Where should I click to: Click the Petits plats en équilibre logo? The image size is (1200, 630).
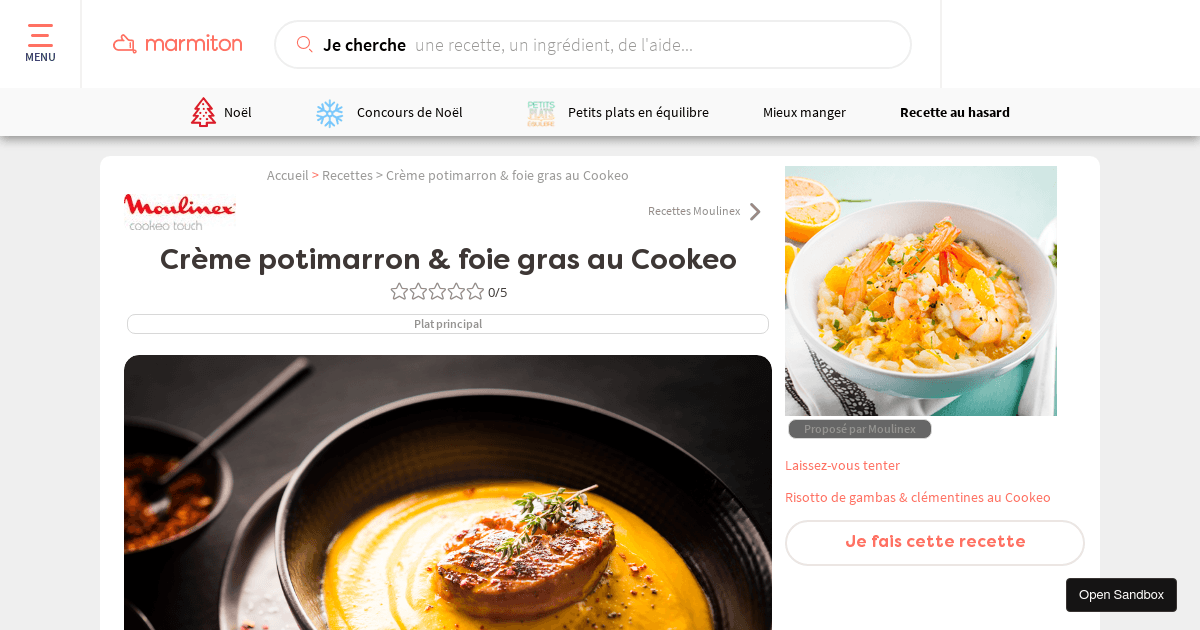click(x=541, y=113)
